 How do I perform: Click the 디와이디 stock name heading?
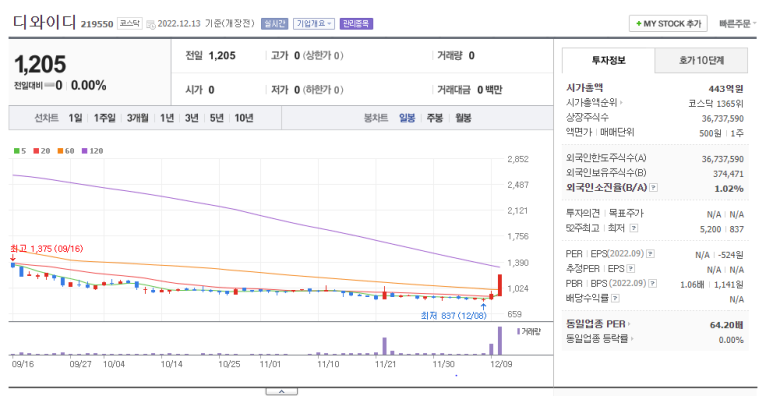44,23
